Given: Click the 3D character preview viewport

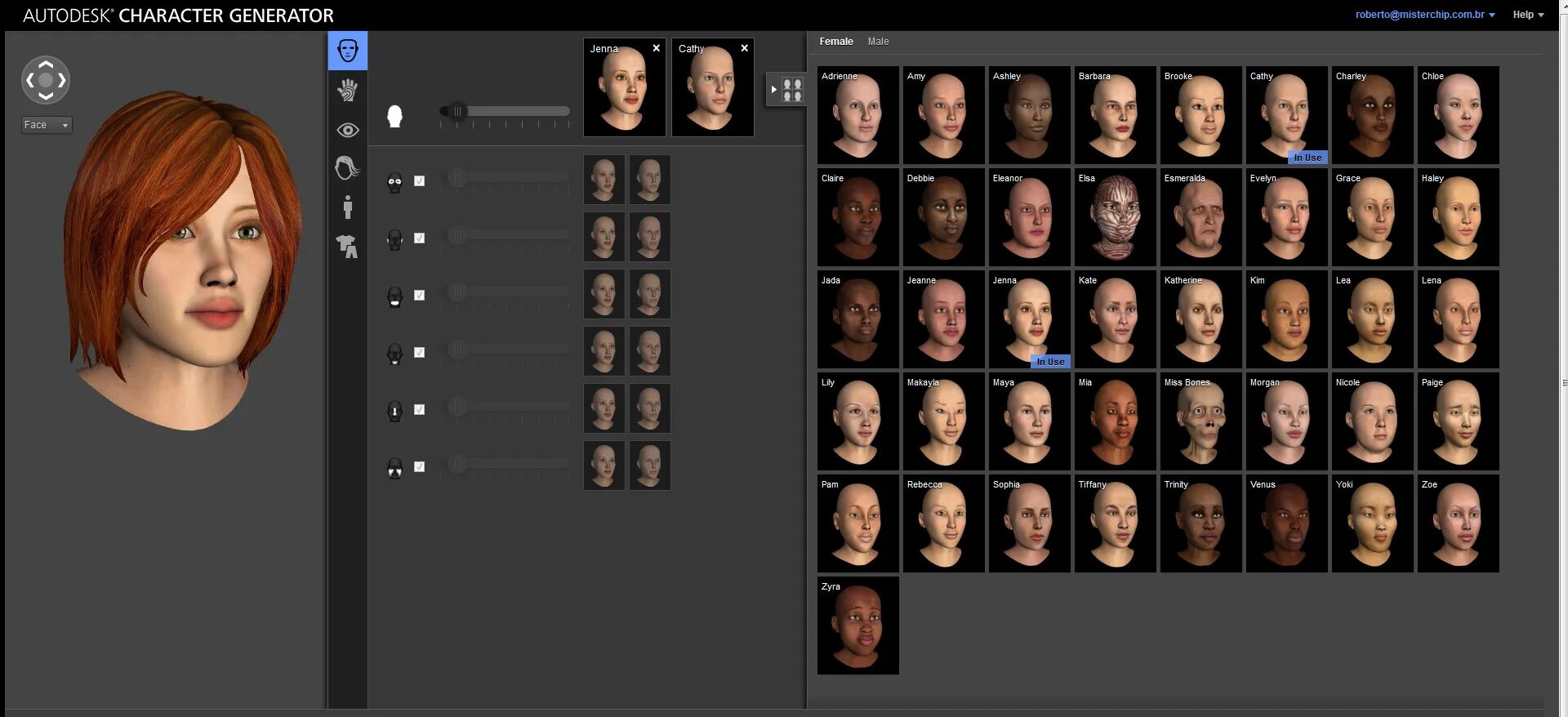Looking at the screenshot, I should [166, 370].
